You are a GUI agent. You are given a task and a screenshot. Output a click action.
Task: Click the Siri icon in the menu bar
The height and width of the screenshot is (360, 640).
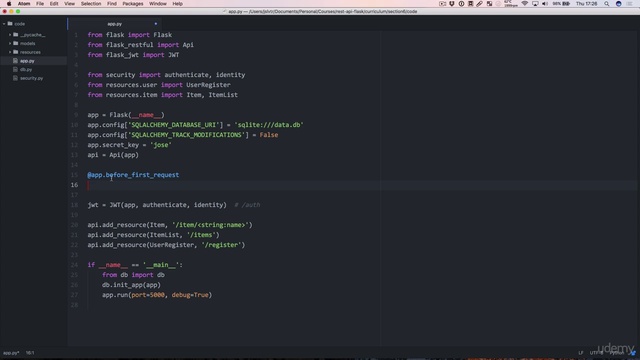click(619, 4)
